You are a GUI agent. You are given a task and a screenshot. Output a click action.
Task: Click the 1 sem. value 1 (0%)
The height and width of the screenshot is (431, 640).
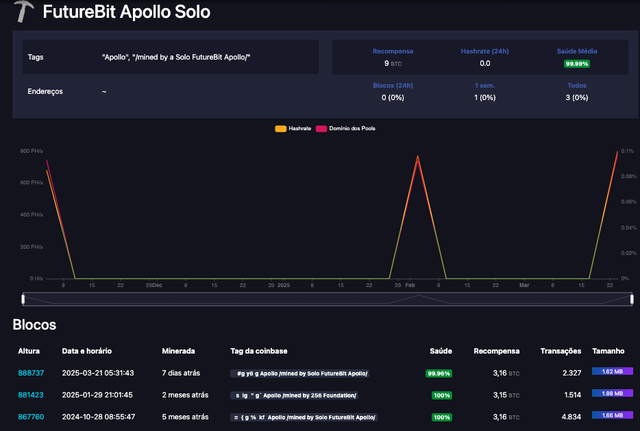click(x=484, y=98)
